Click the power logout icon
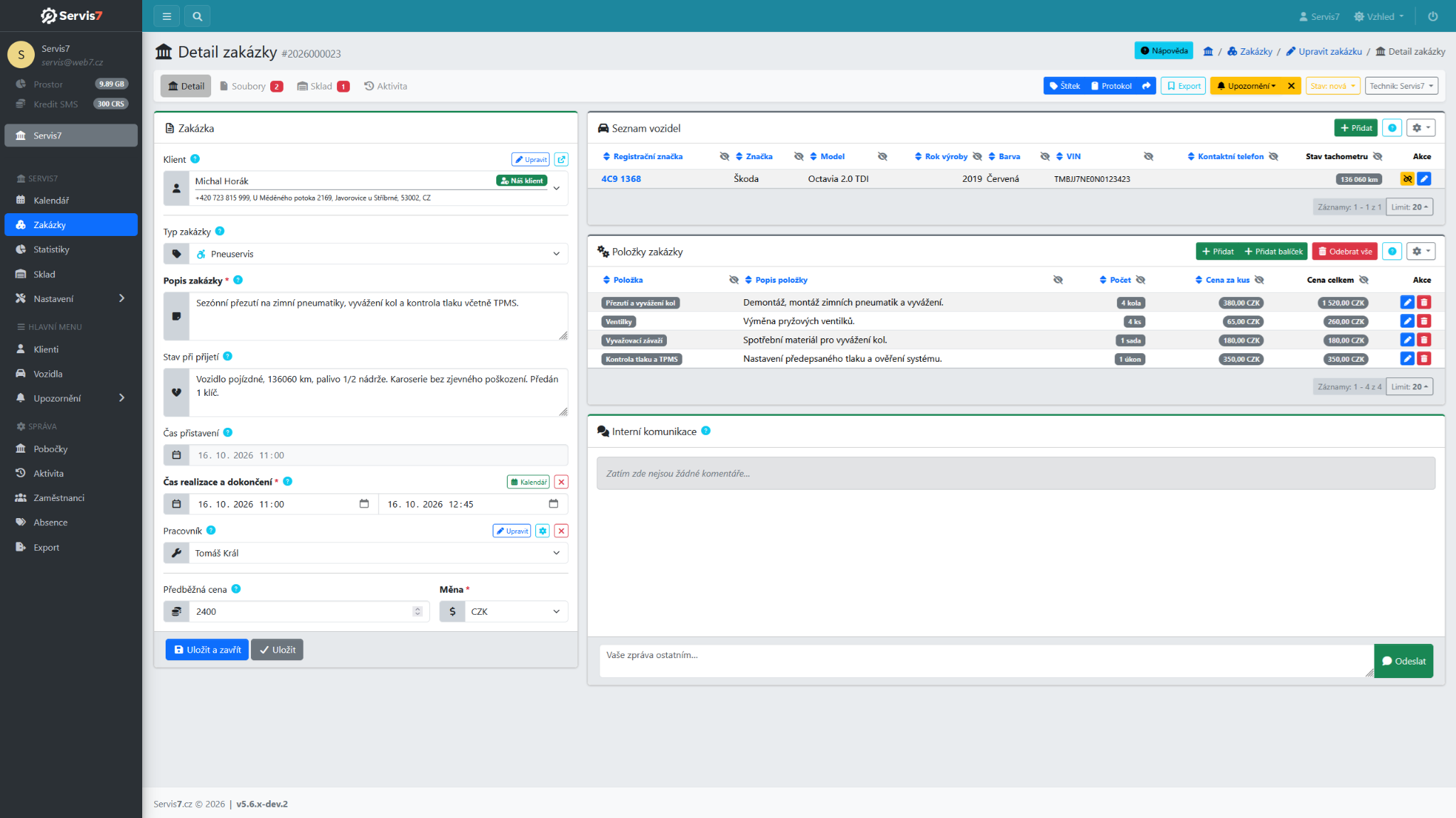Screen dimensions: 1456x818 coord(1433,16)
